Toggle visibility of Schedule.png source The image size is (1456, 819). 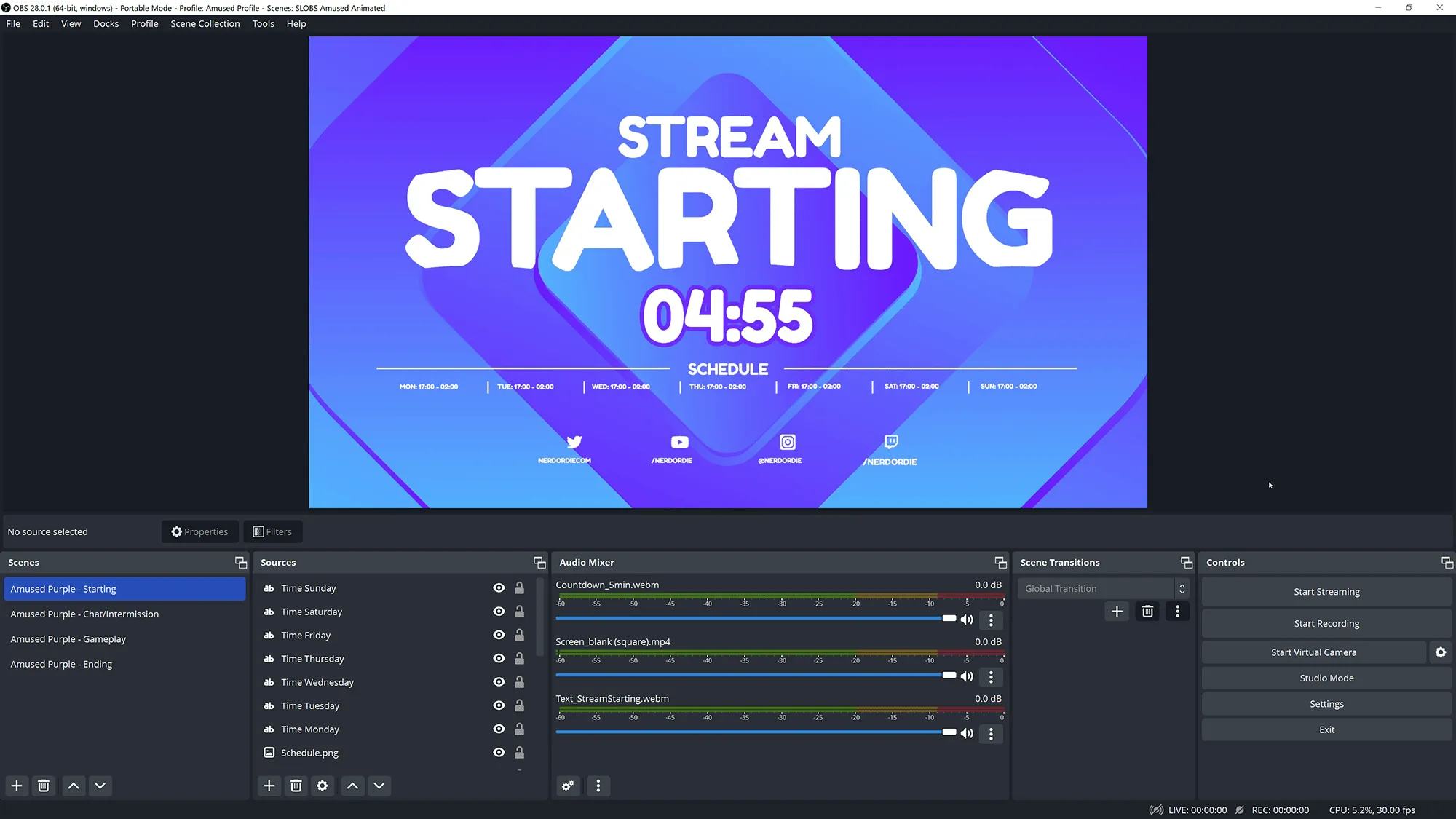click(x=498, y=752)
